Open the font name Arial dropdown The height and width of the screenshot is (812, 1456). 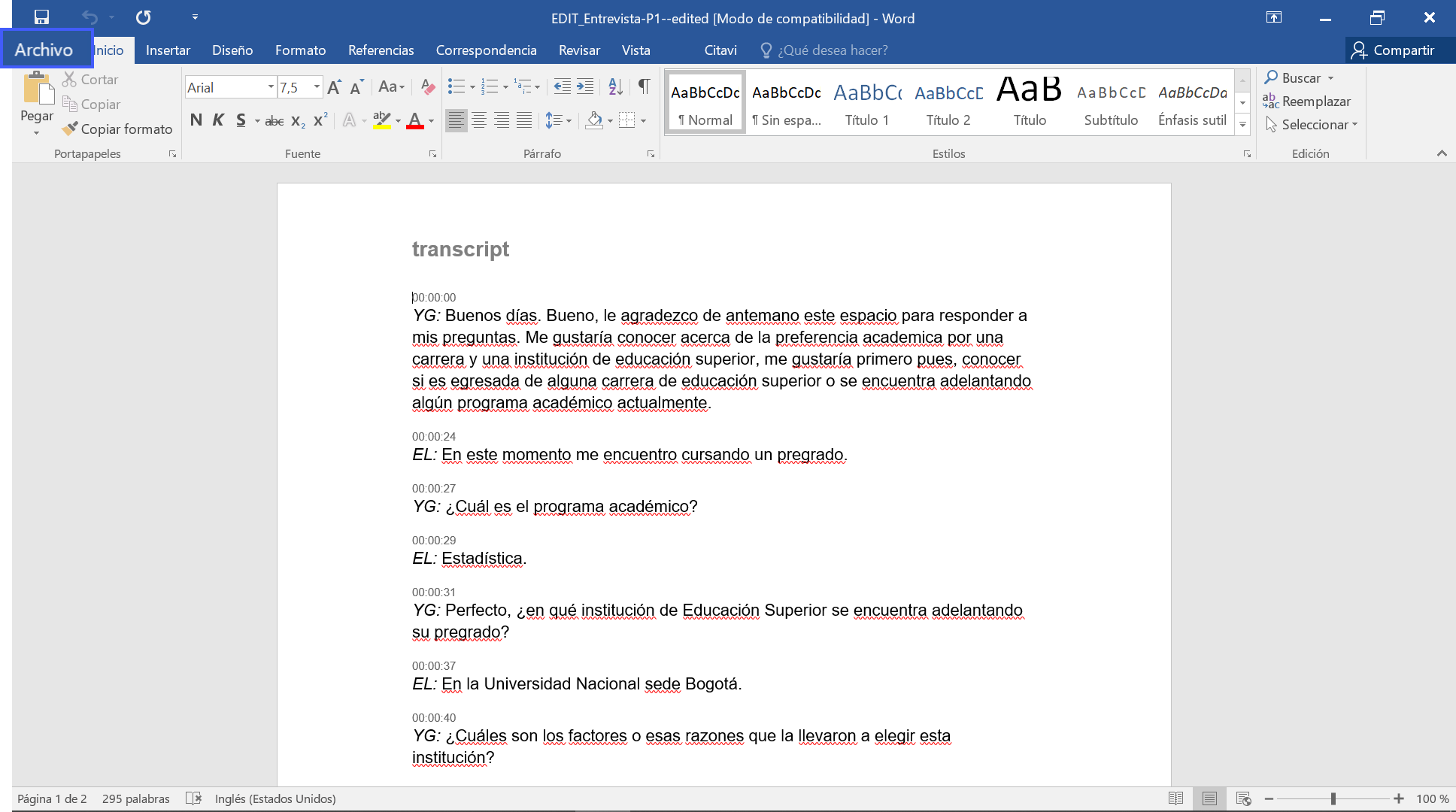click(271, 87)
